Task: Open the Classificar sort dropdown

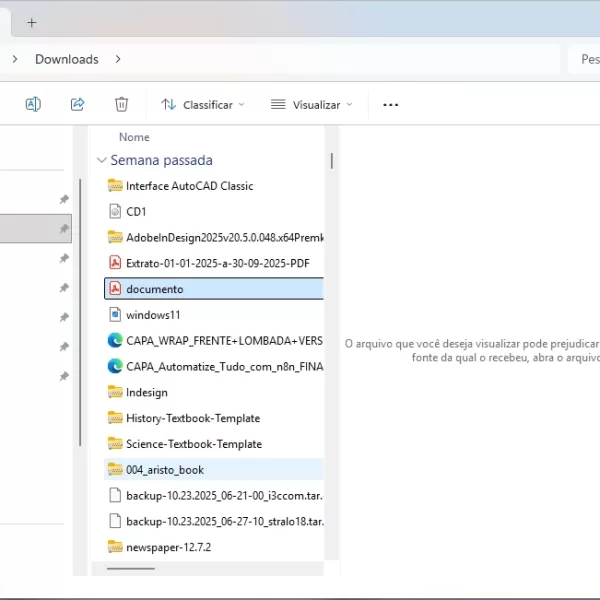Action: point(202,105)
